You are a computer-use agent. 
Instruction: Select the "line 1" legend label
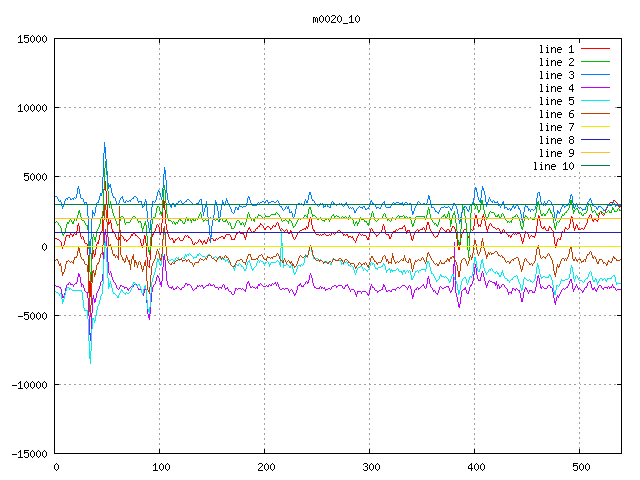click(x=557, y=49)
